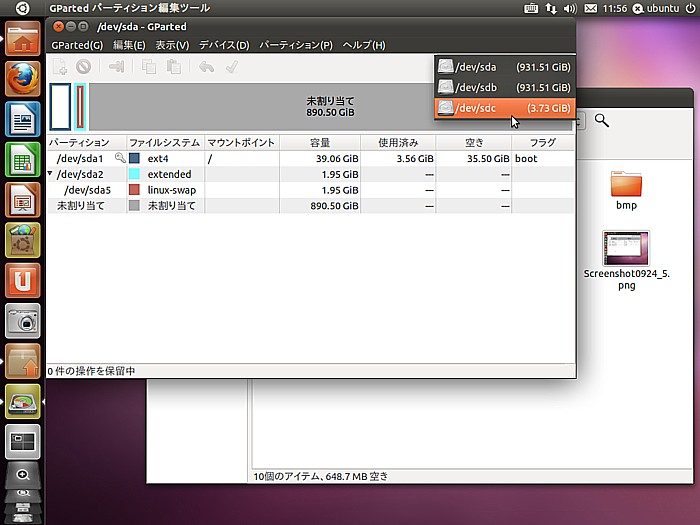Select the /dev/sda5 linux-swap row

311,190
